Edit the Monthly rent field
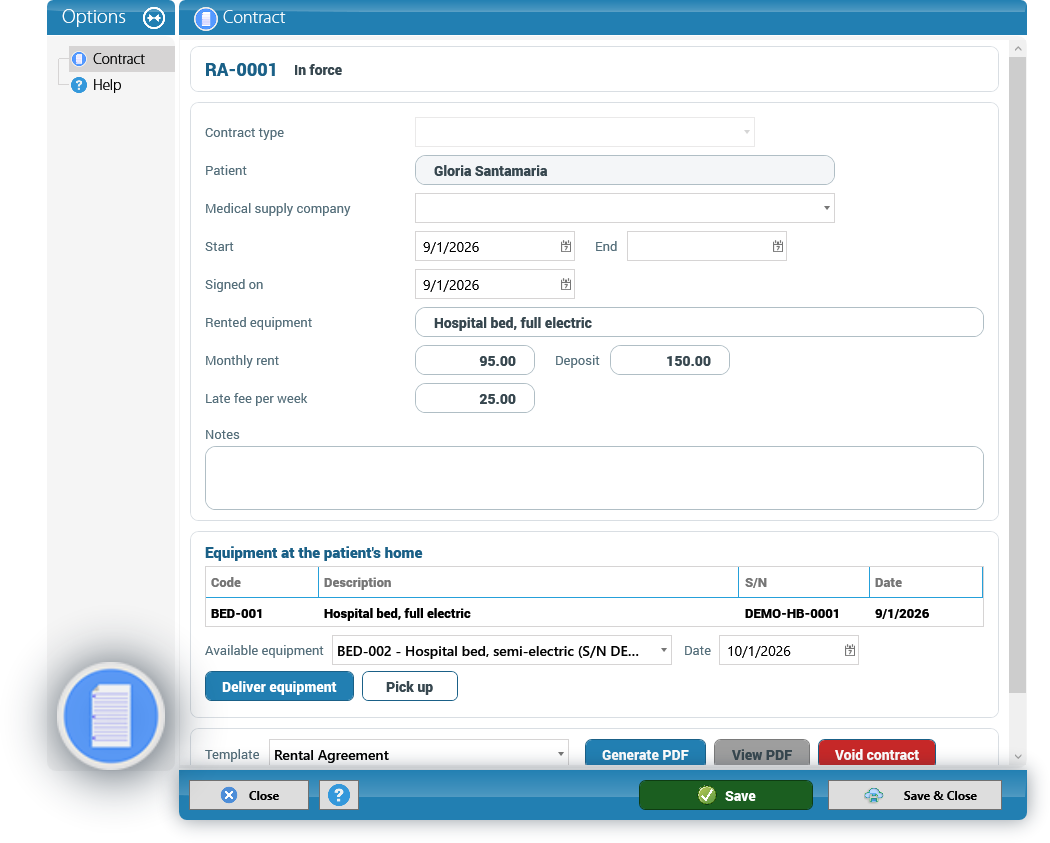The width and height of the screenshot is (1050, 843). click(x=475, y=361)
